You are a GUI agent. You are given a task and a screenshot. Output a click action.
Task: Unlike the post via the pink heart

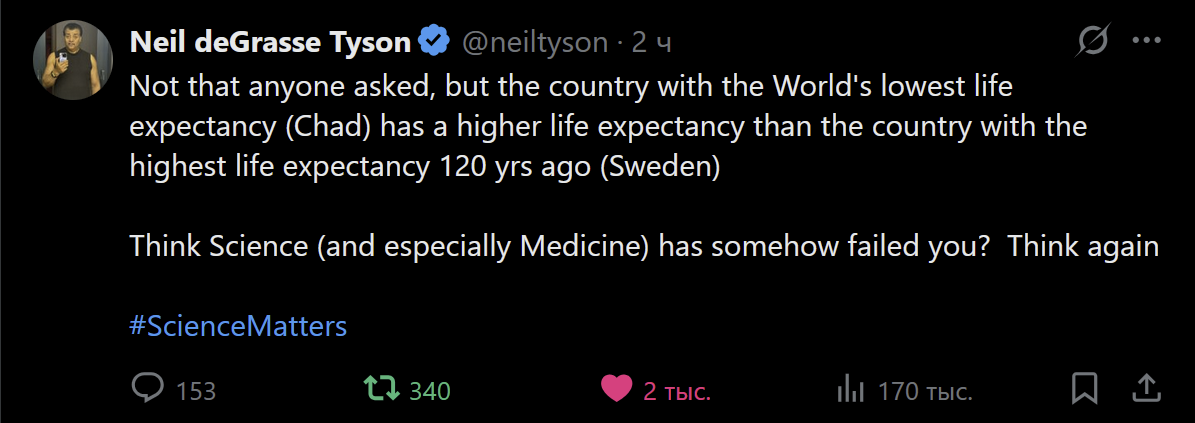[616, 389]
